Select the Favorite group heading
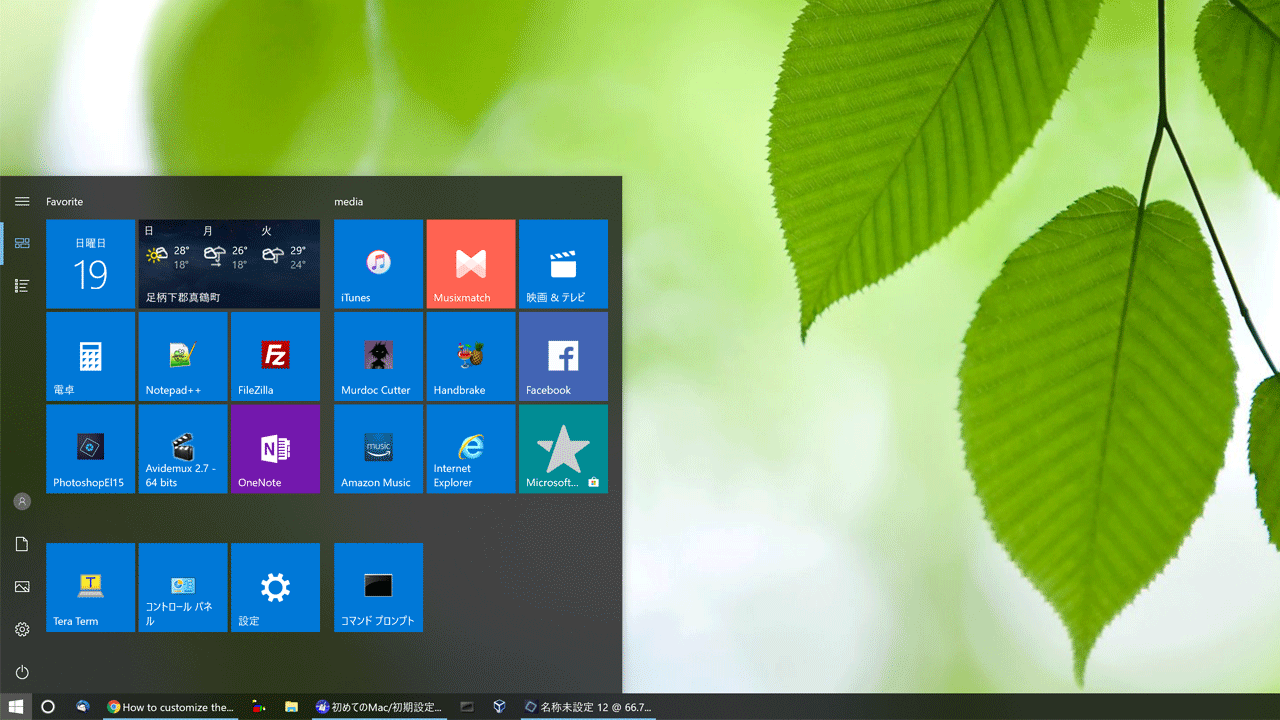 click(64, 202)
